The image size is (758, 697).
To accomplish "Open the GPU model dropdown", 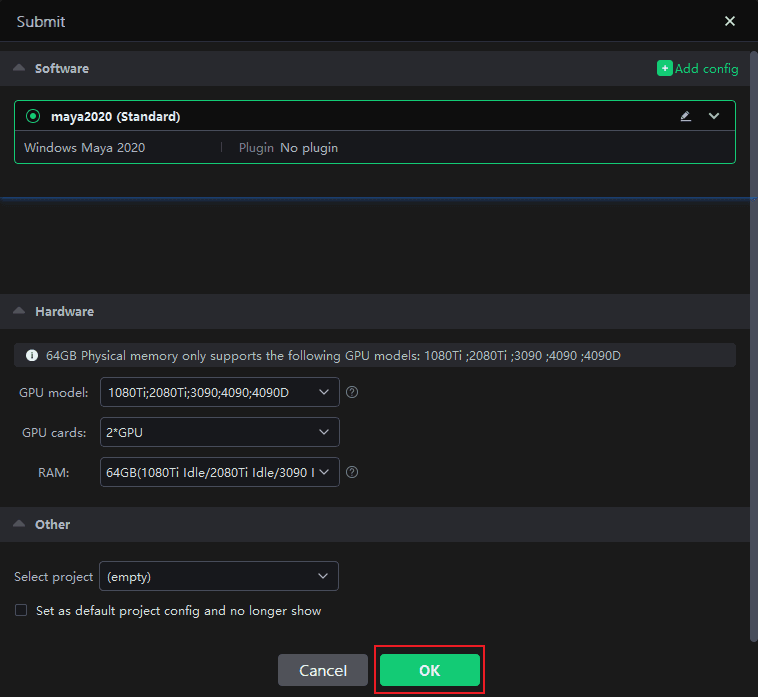I will coord(220,392).
